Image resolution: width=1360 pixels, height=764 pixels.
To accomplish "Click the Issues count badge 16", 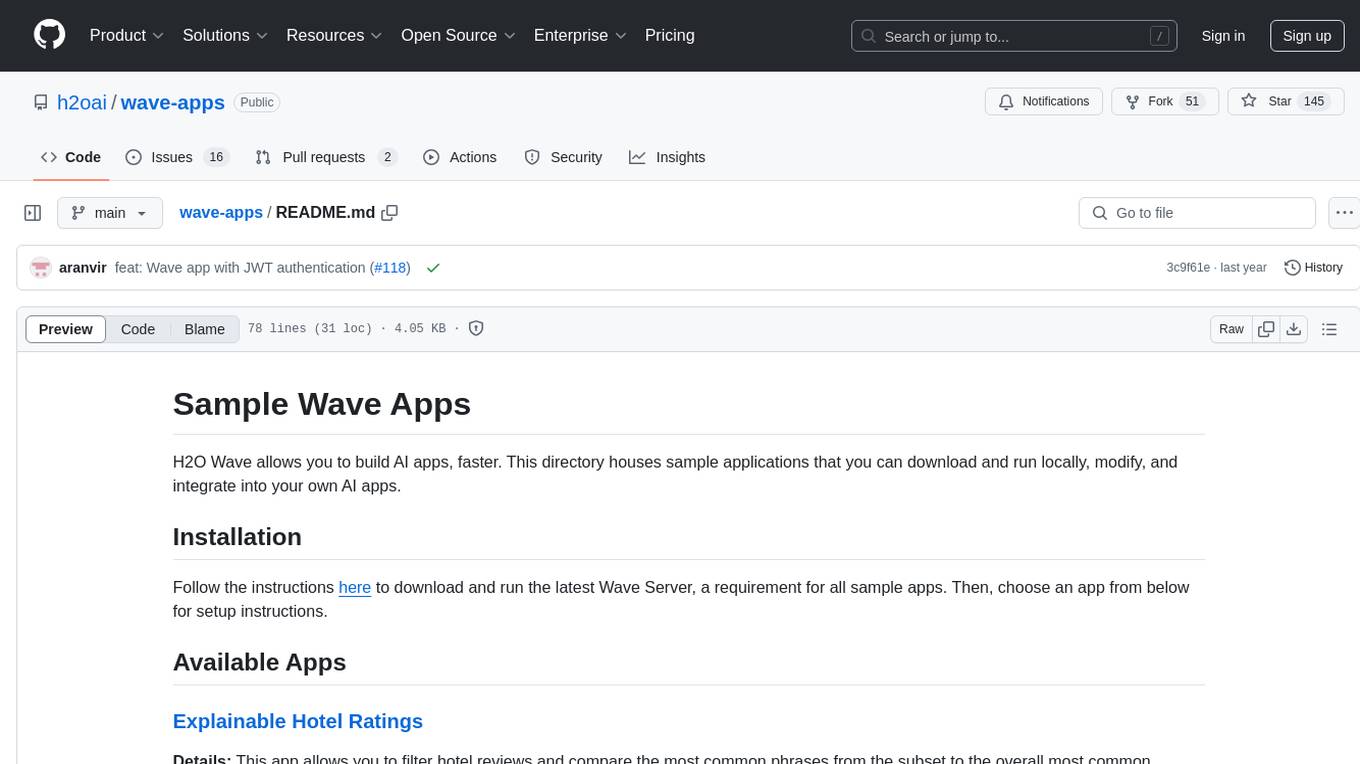I will click(216, 157).
